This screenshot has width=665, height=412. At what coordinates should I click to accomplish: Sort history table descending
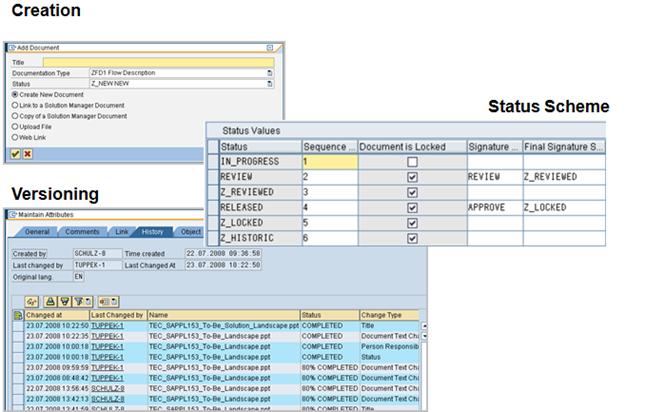click(64, 302)
